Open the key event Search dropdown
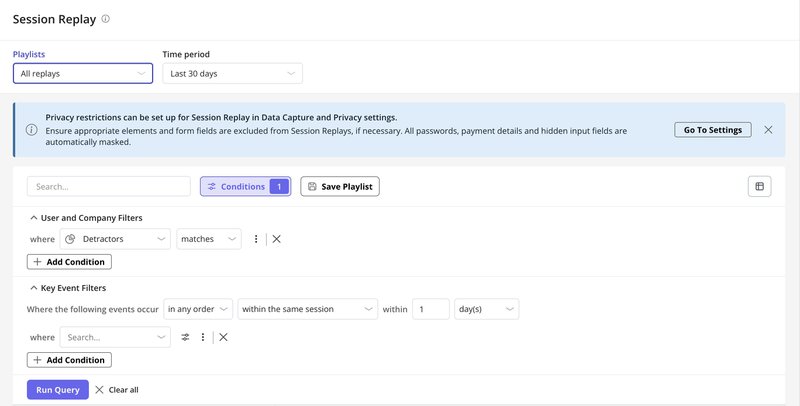 coord(115,337)
